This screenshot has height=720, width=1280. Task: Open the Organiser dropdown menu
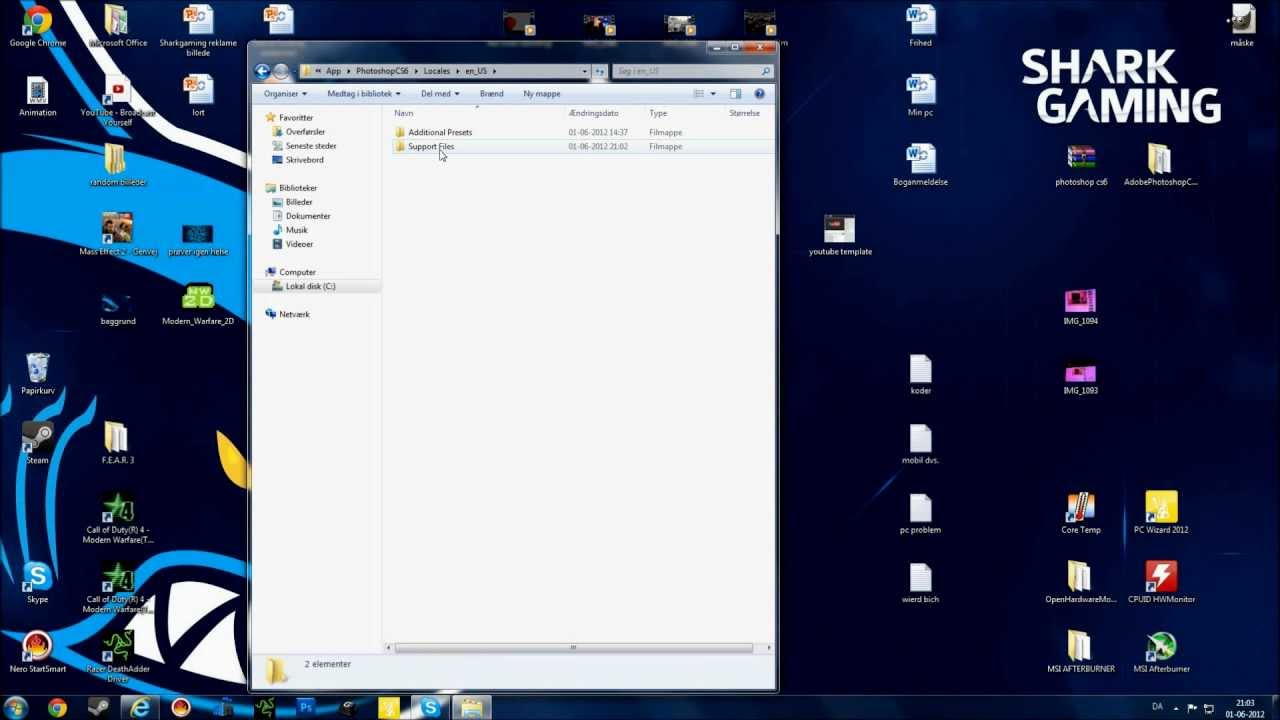click(x=285, y=94)
